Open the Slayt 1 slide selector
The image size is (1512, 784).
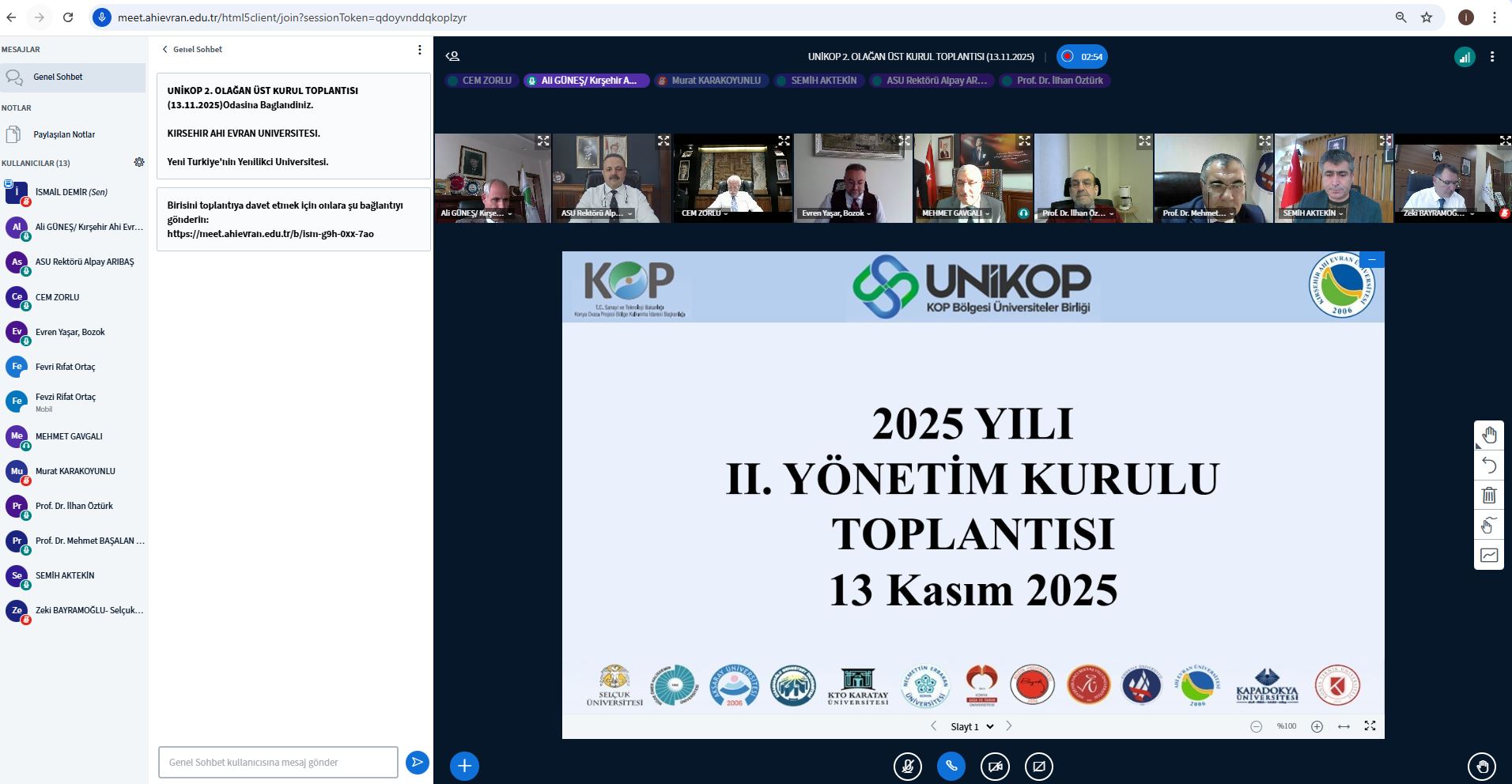click(x=973, y=726)
